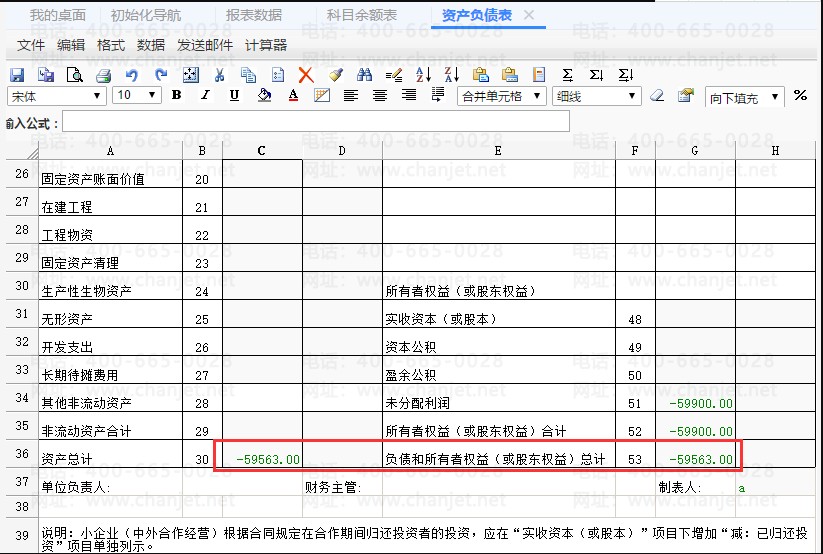Select row 36 header
The image size is (823, 554).
coord(22,453)
